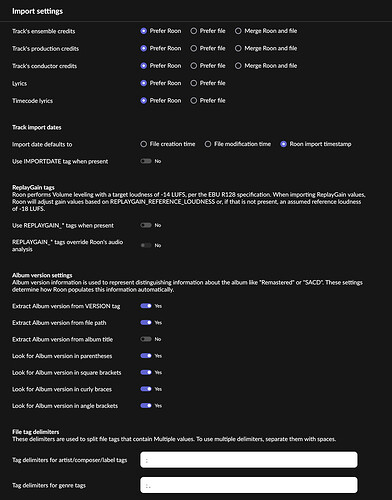Enable Extract Album version from album title
Image resolution: width=392 pixels, height=500 pixels.
pyautogui.click(x=146, y=339)
